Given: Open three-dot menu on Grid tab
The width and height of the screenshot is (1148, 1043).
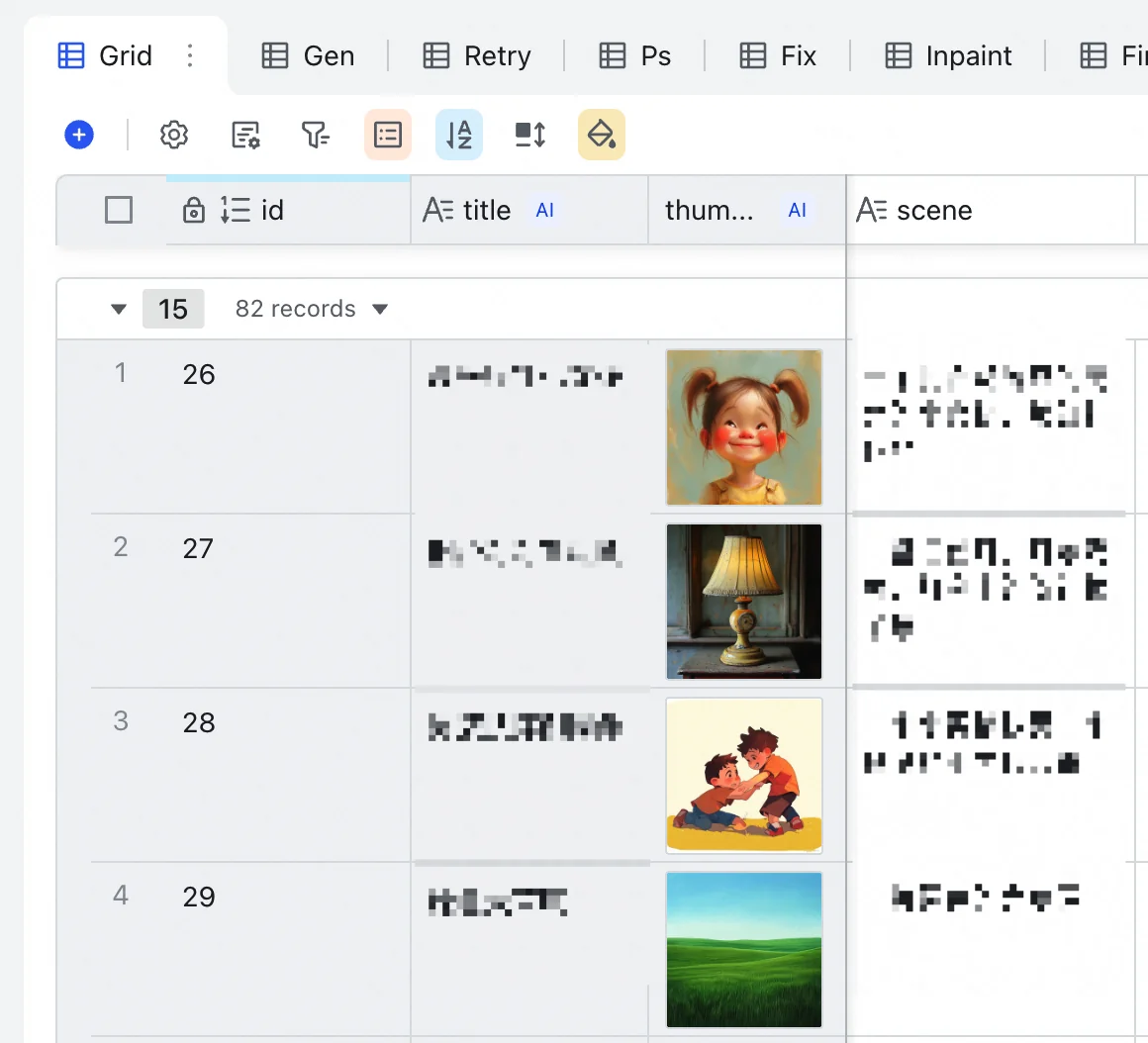Looking at the screenshot, I should tap(190, 55).
